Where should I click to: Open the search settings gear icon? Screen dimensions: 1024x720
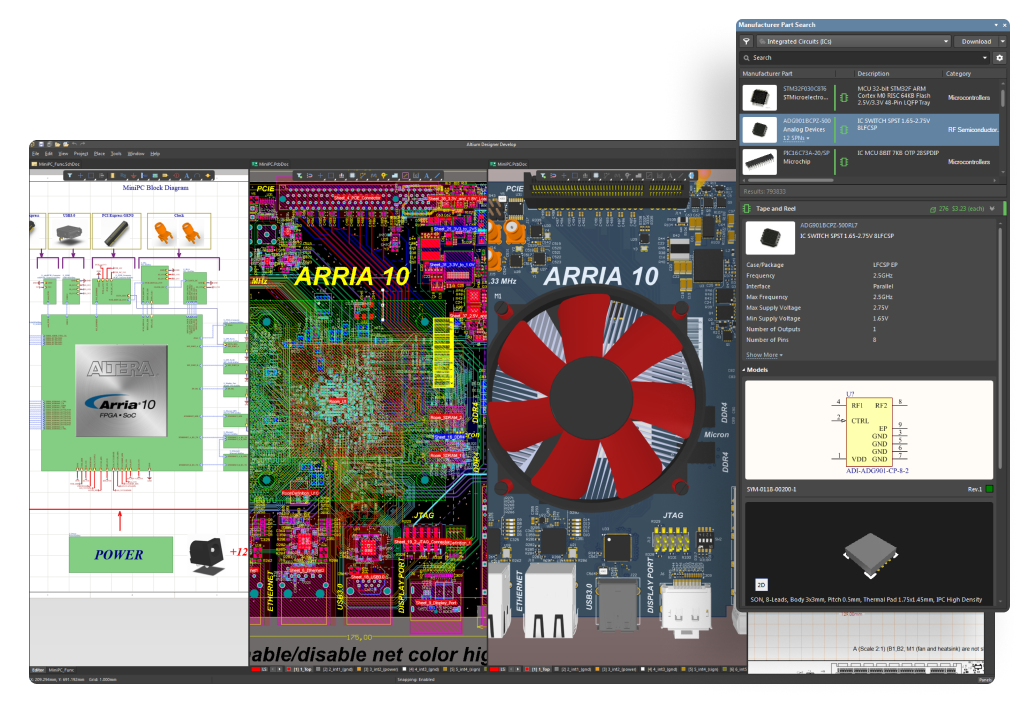(x=999, y=58)
